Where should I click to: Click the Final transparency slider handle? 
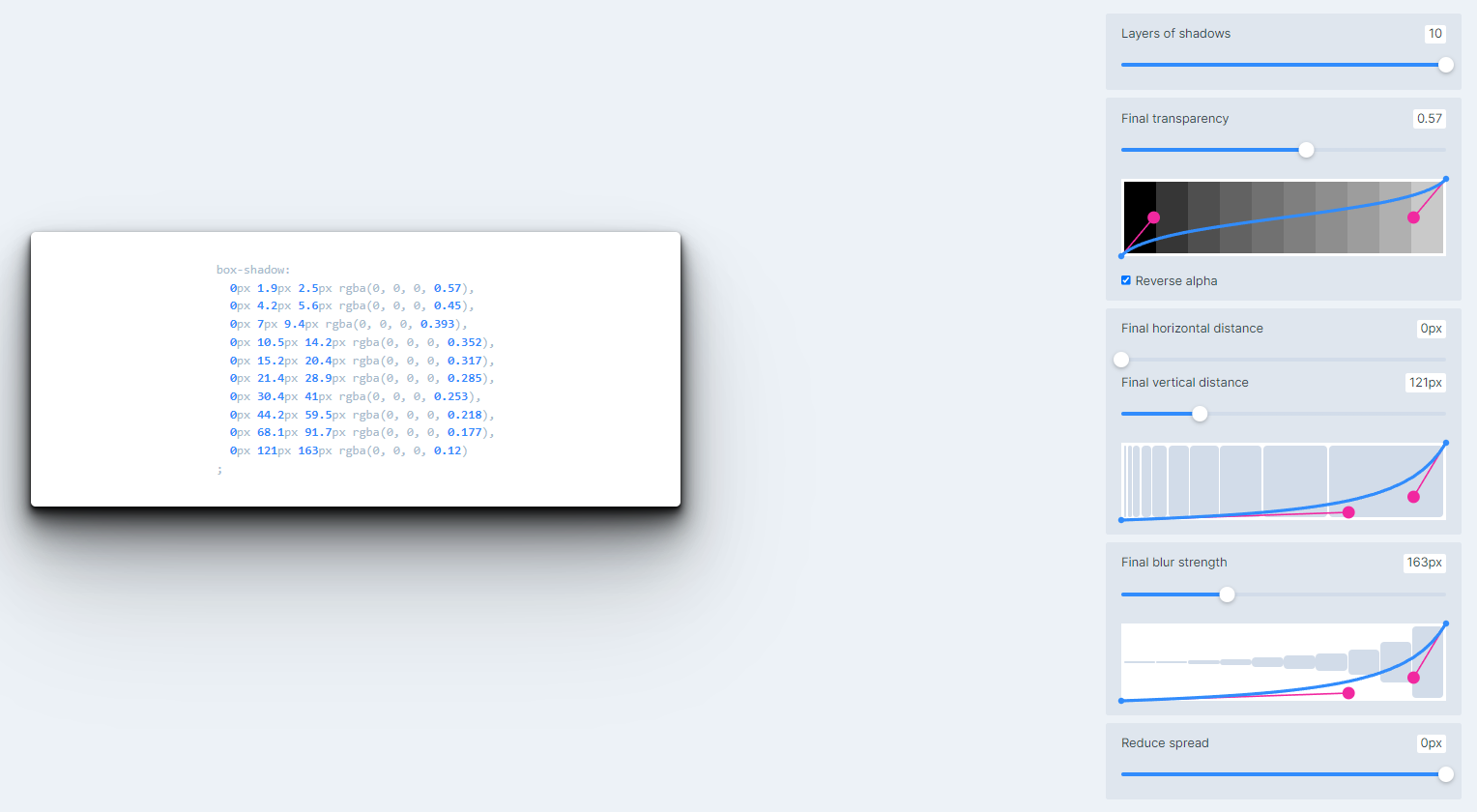1306,150
